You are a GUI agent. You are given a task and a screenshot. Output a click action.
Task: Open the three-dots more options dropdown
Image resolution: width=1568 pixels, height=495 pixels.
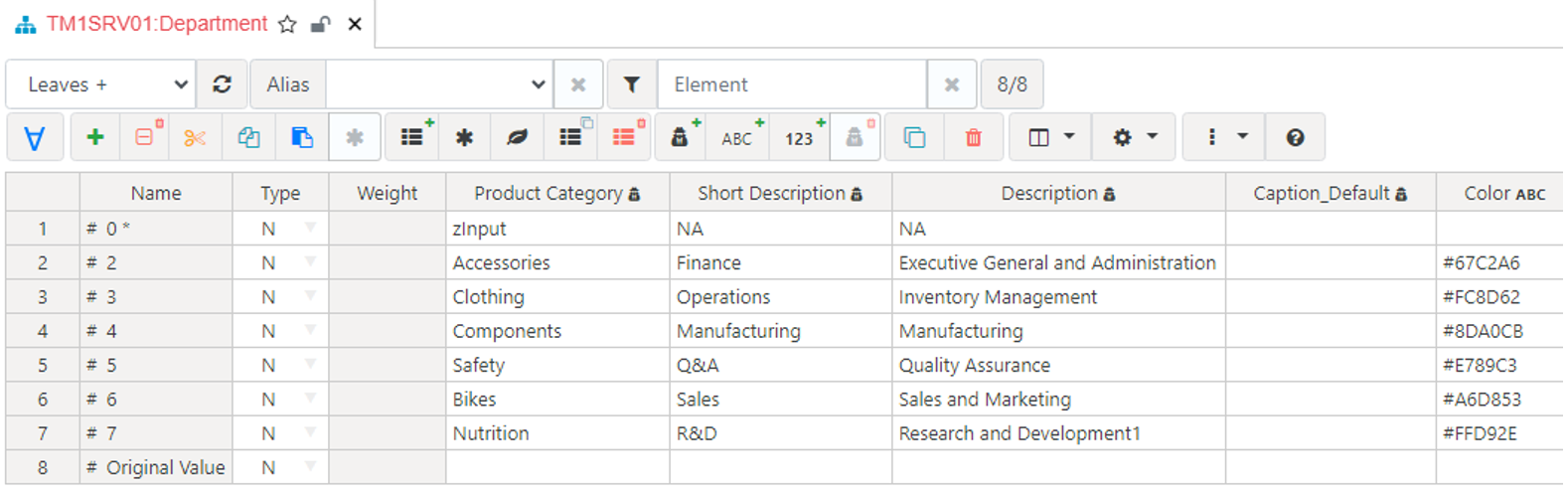point(1224,137)
